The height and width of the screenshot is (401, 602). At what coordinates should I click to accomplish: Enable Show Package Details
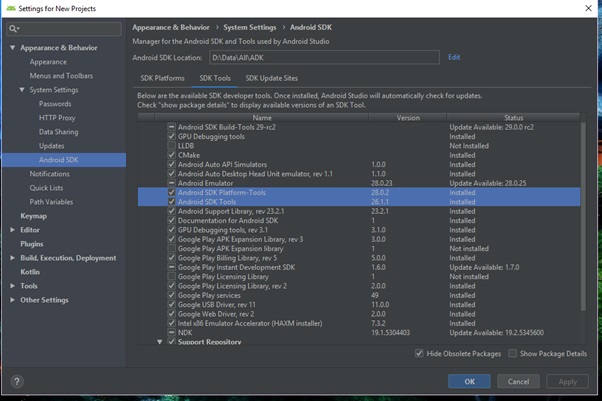click(x=512, y=353)
